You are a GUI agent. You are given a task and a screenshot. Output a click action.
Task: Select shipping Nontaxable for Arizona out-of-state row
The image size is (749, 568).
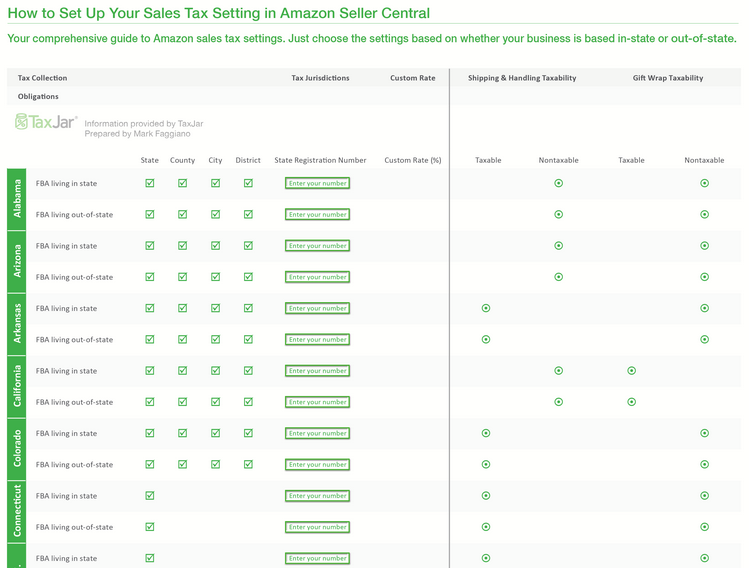(x=558, y=277)
